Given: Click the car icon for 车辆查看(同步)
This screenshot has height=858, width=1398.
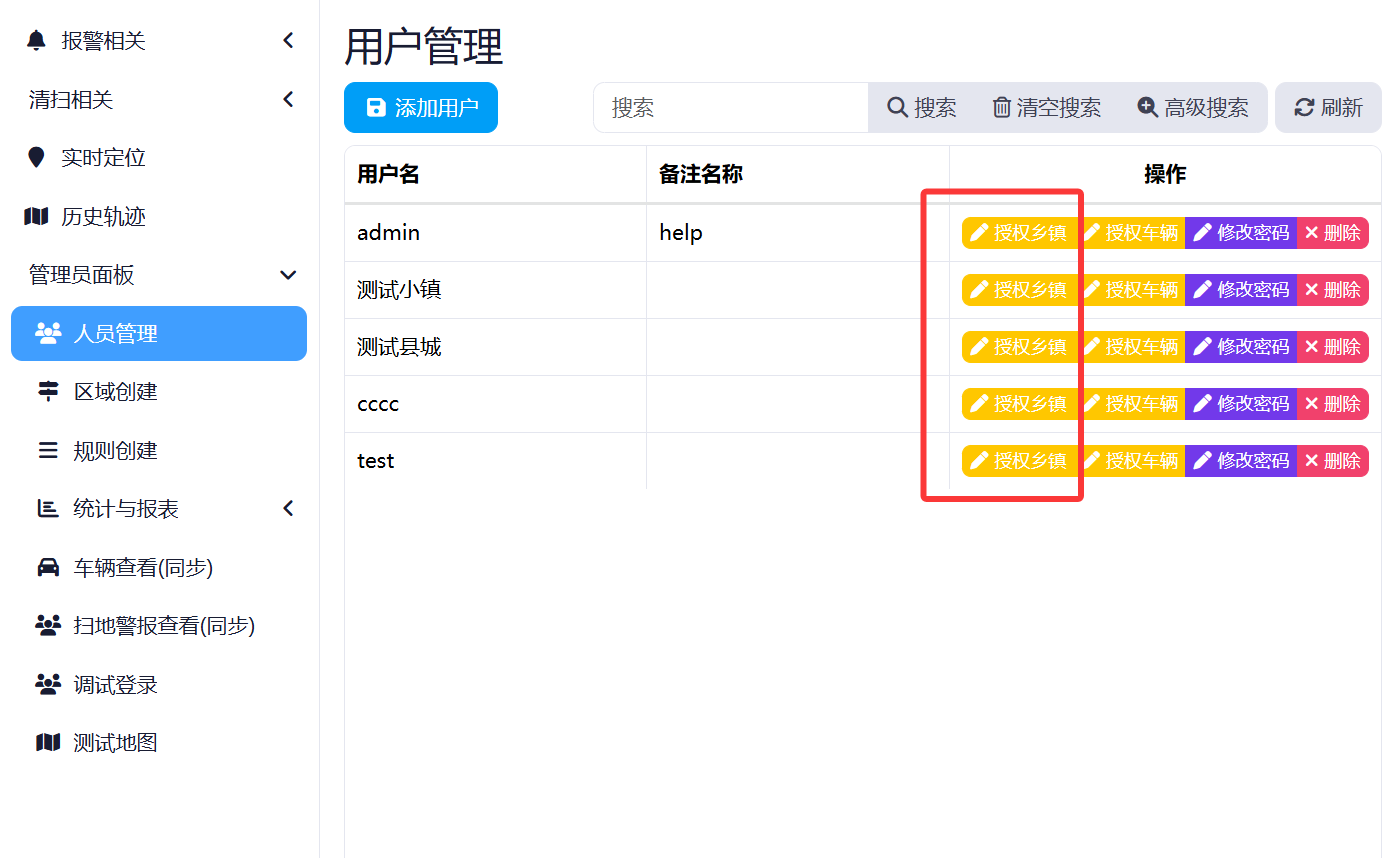Looking at the screenshot, I should [x=48, y=568].
